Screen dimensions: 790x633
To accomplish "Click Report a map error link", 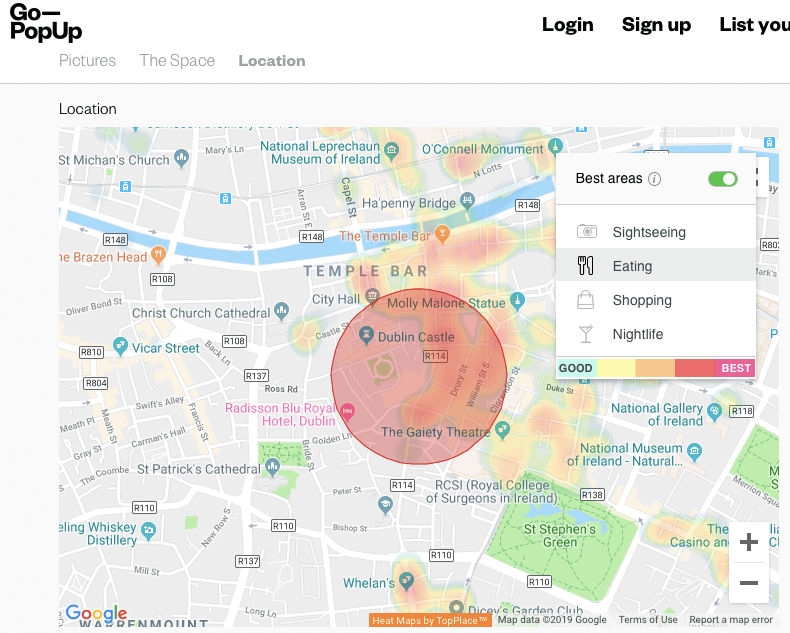I will click(x=731, y=619).
